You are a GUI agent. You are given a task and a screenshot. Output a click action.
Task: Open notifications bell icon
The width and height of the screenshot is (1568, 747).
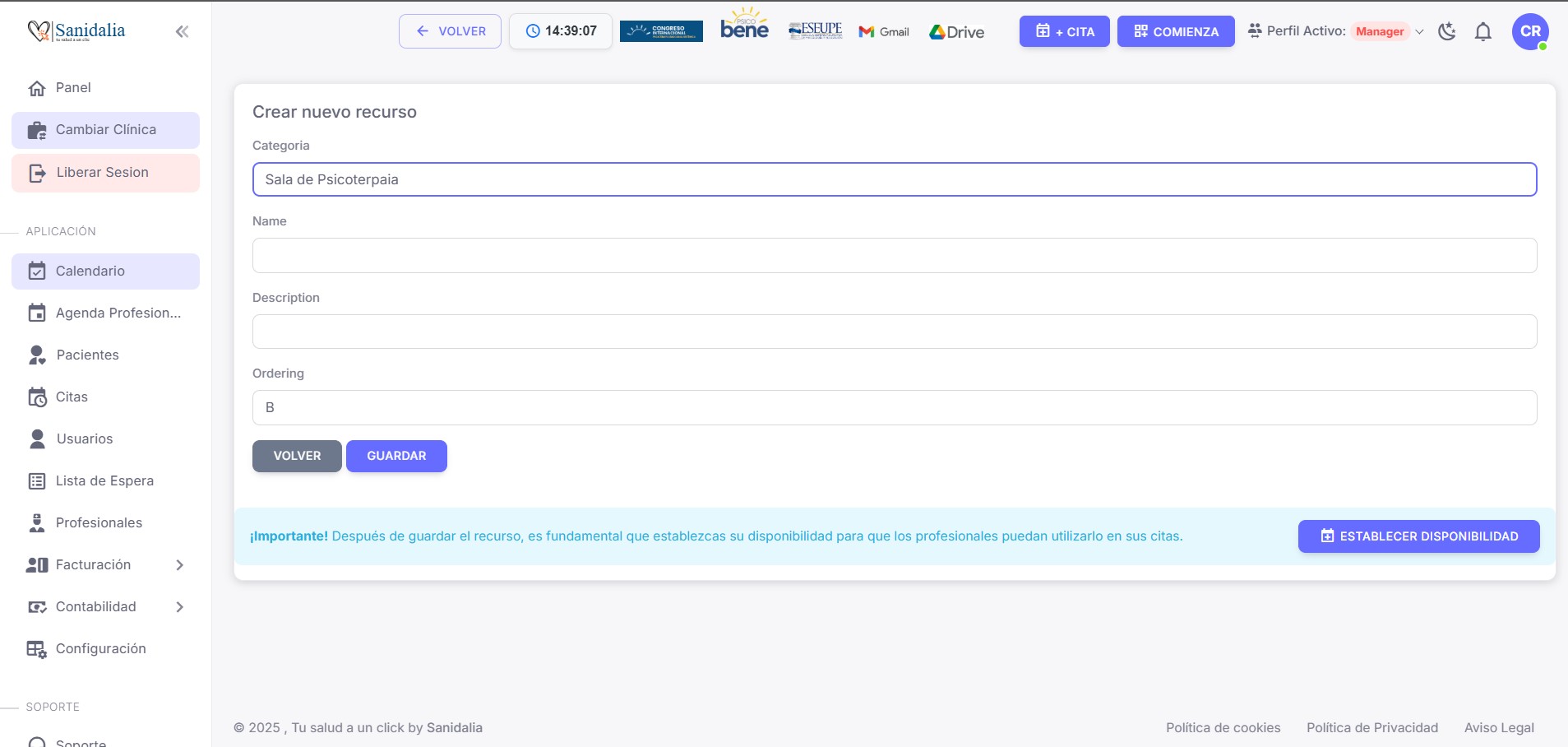click(1482, 31)
